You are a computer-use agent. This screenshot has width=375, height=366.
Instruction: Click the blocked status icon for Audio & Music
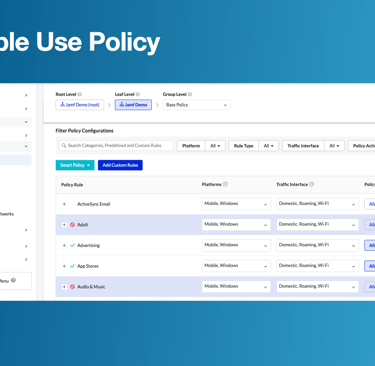(72, 287)
